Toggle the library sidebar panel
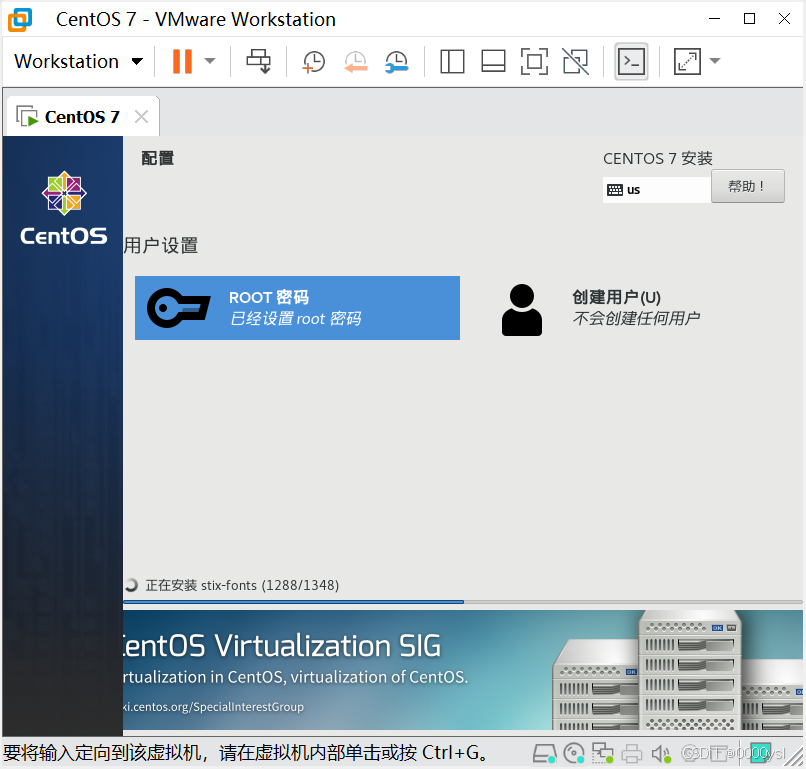The height and width of the screenshot is (769, 806). pyautogui.click(x=452, y=62)
